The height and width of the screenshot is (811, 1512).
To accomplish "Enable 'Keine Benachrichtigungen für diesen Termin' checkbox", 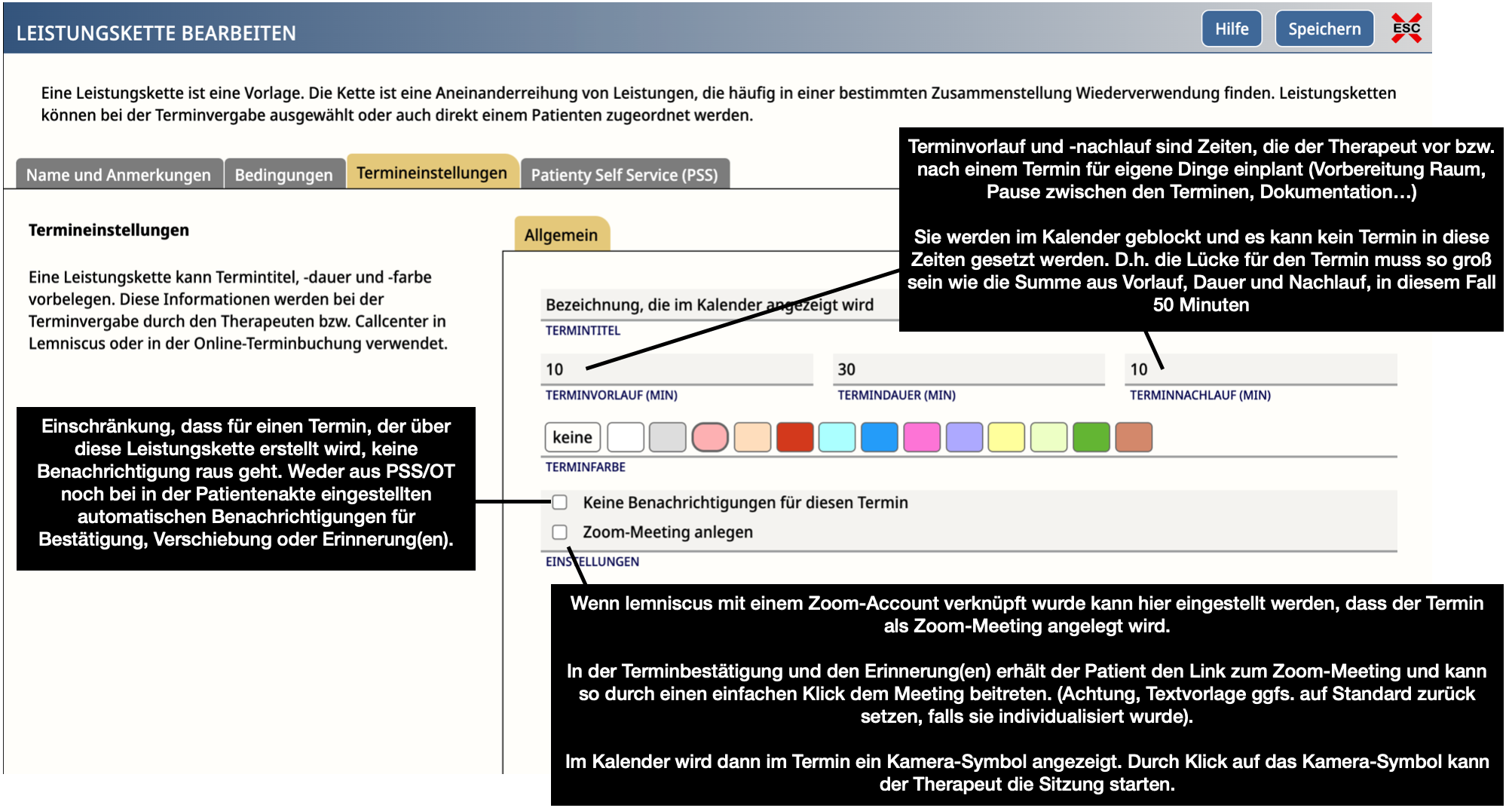I will 559,502.
